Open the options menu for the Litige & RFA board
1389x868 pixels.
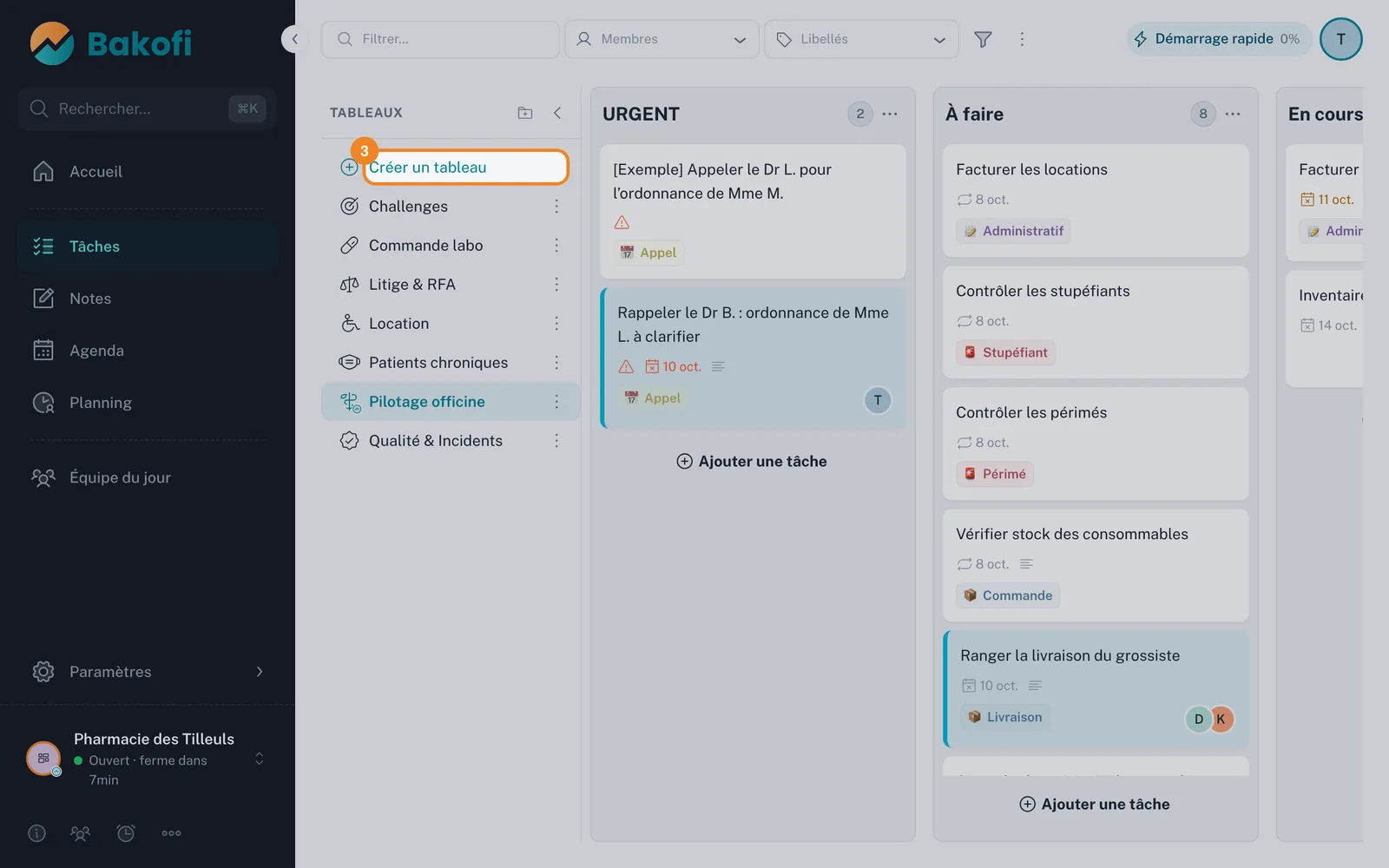pos(556,285)
